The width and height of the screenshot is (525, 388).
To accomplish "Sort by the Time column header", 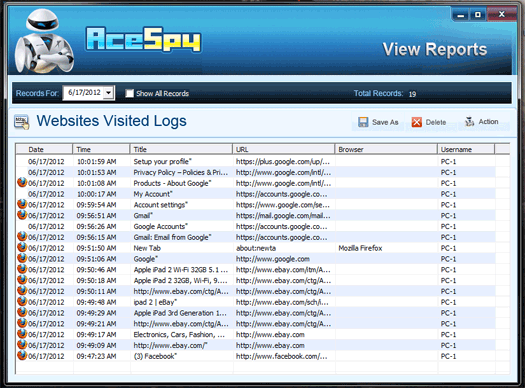I will point(101,149).
